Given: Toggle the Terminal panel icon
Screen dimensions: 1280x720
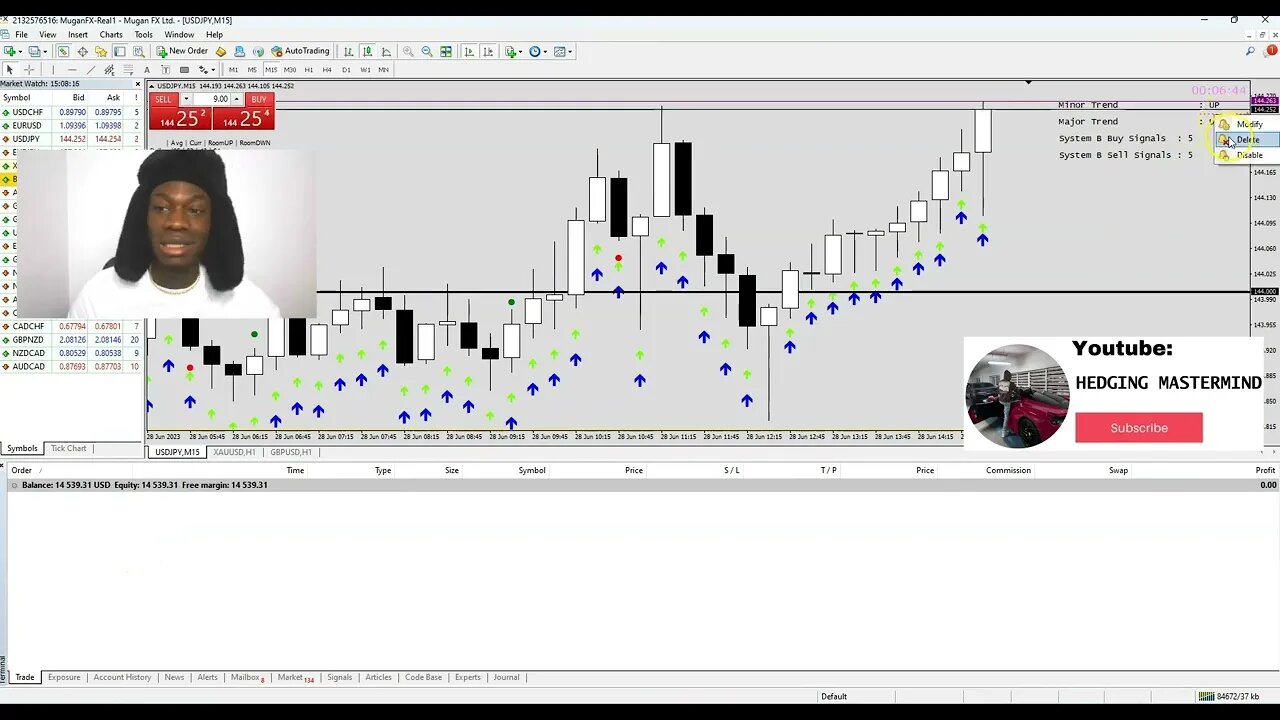Looking at the screenshot, I should point(119,51).
